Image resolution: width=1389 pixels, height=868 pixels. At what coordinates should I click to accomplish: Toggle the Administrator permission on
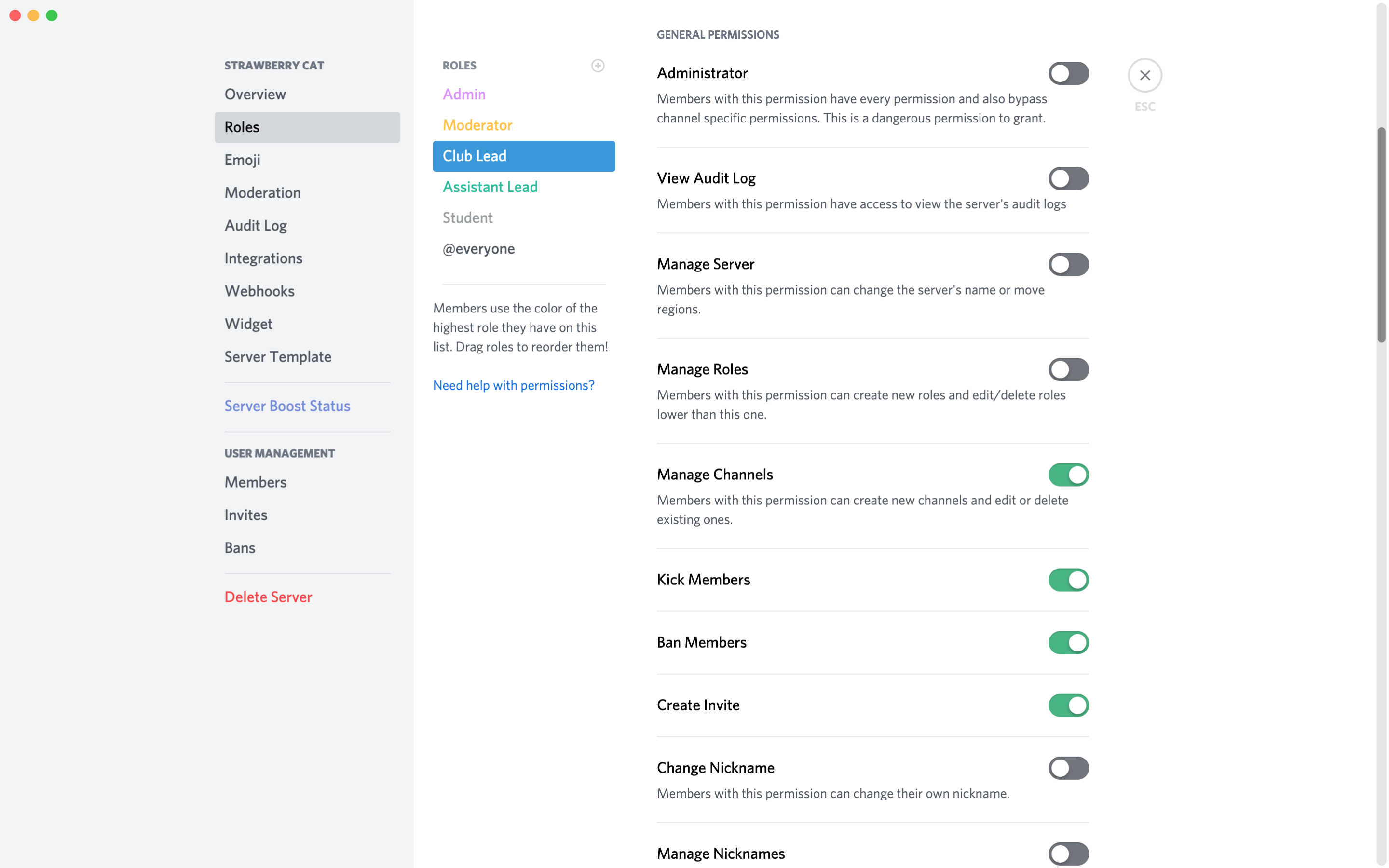[x=1068, y=72]
